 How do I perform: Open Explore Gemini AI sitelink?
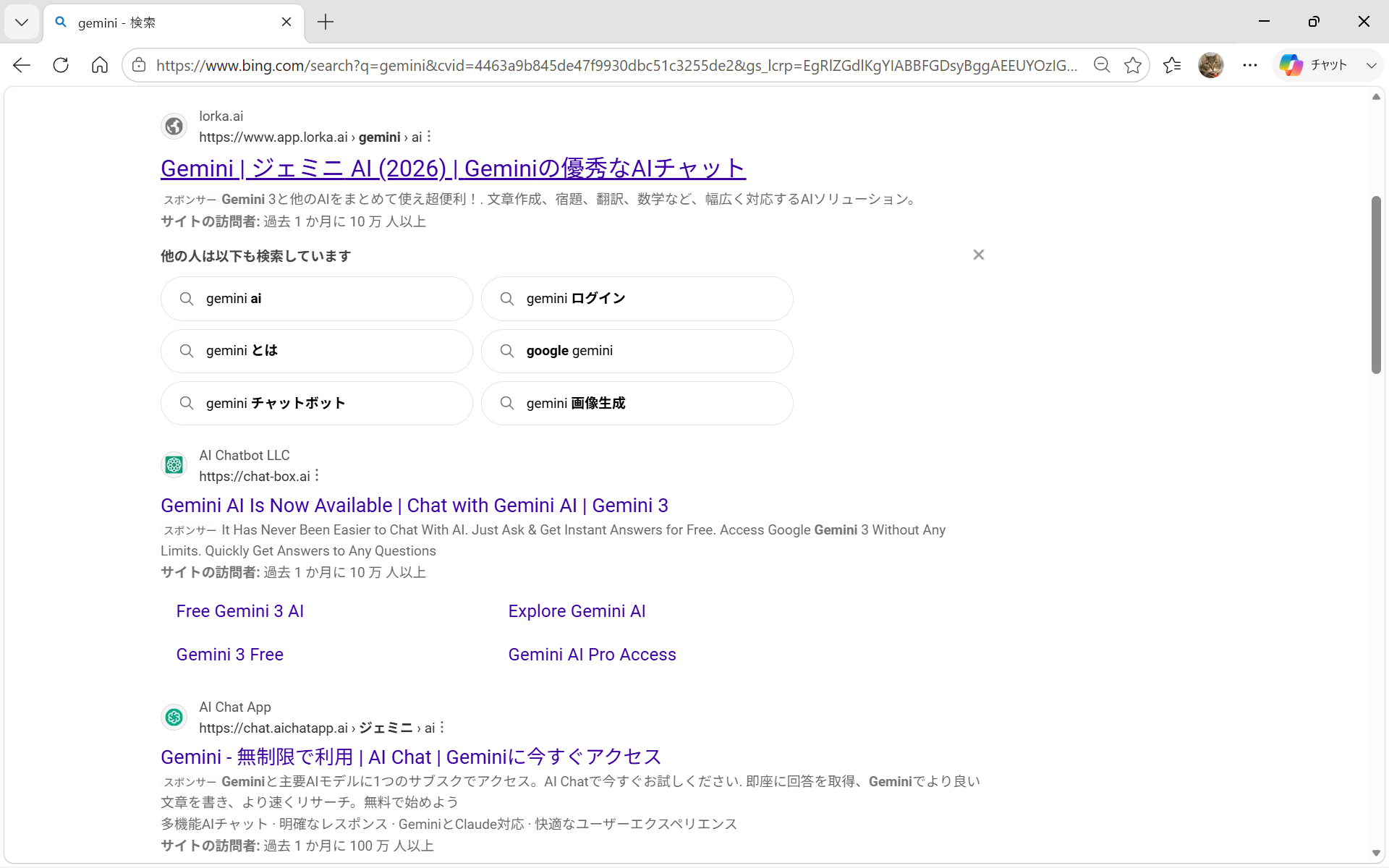[x=577, y=611]
